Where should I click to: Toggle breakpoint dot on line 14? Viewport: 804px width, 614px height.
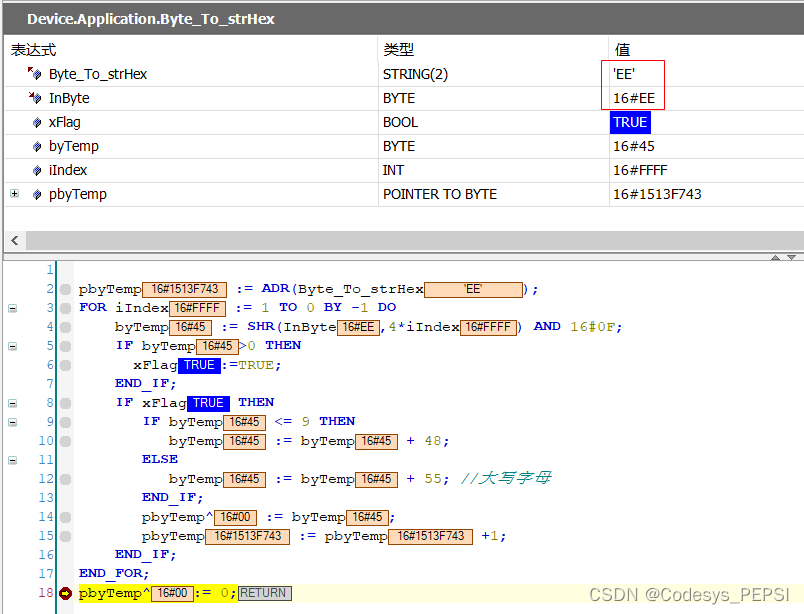65,517
